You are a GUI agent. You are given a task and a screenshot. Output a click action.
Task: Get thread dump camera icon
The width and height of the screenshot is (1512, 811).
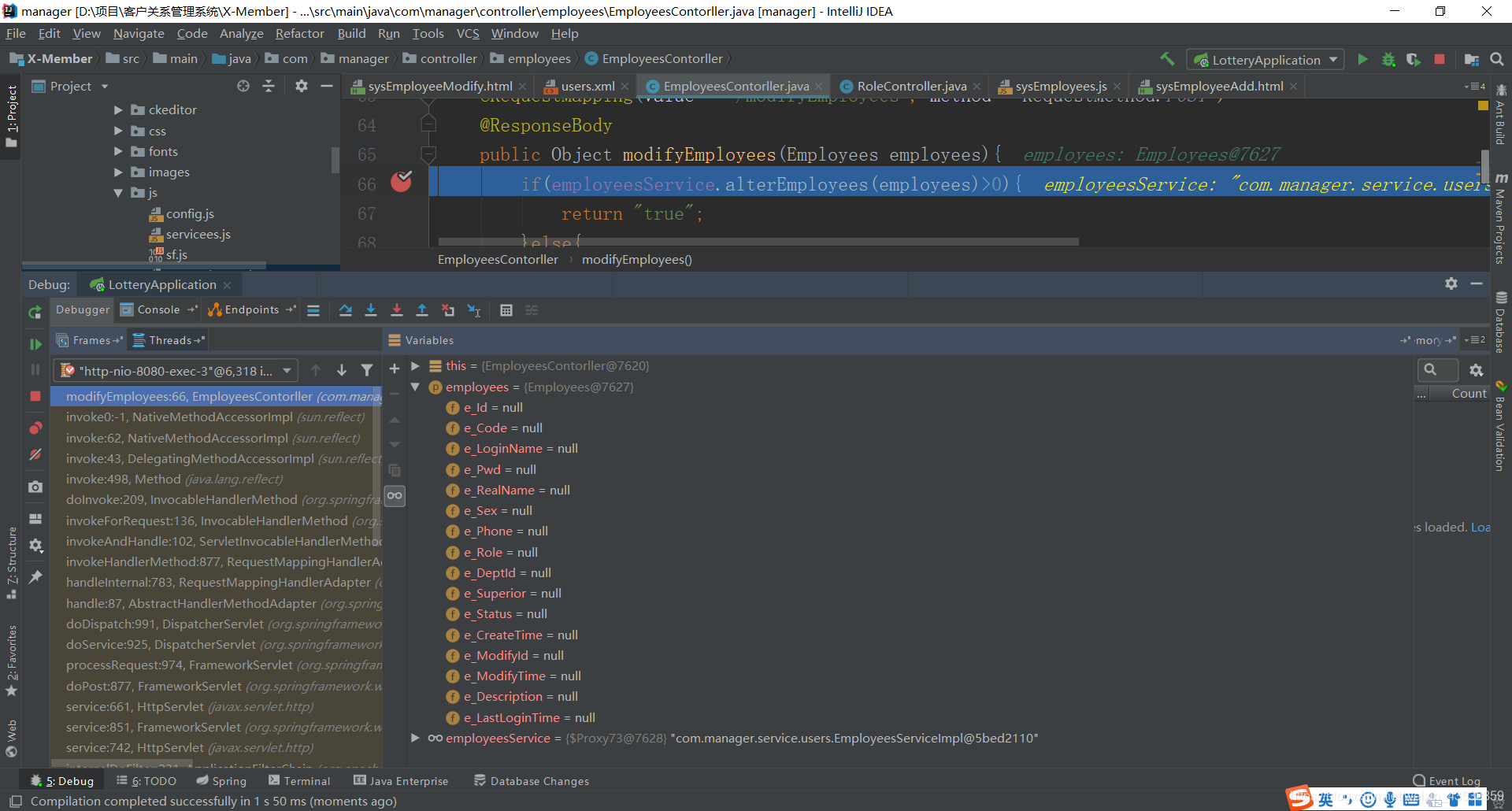[x=35, y=487]
